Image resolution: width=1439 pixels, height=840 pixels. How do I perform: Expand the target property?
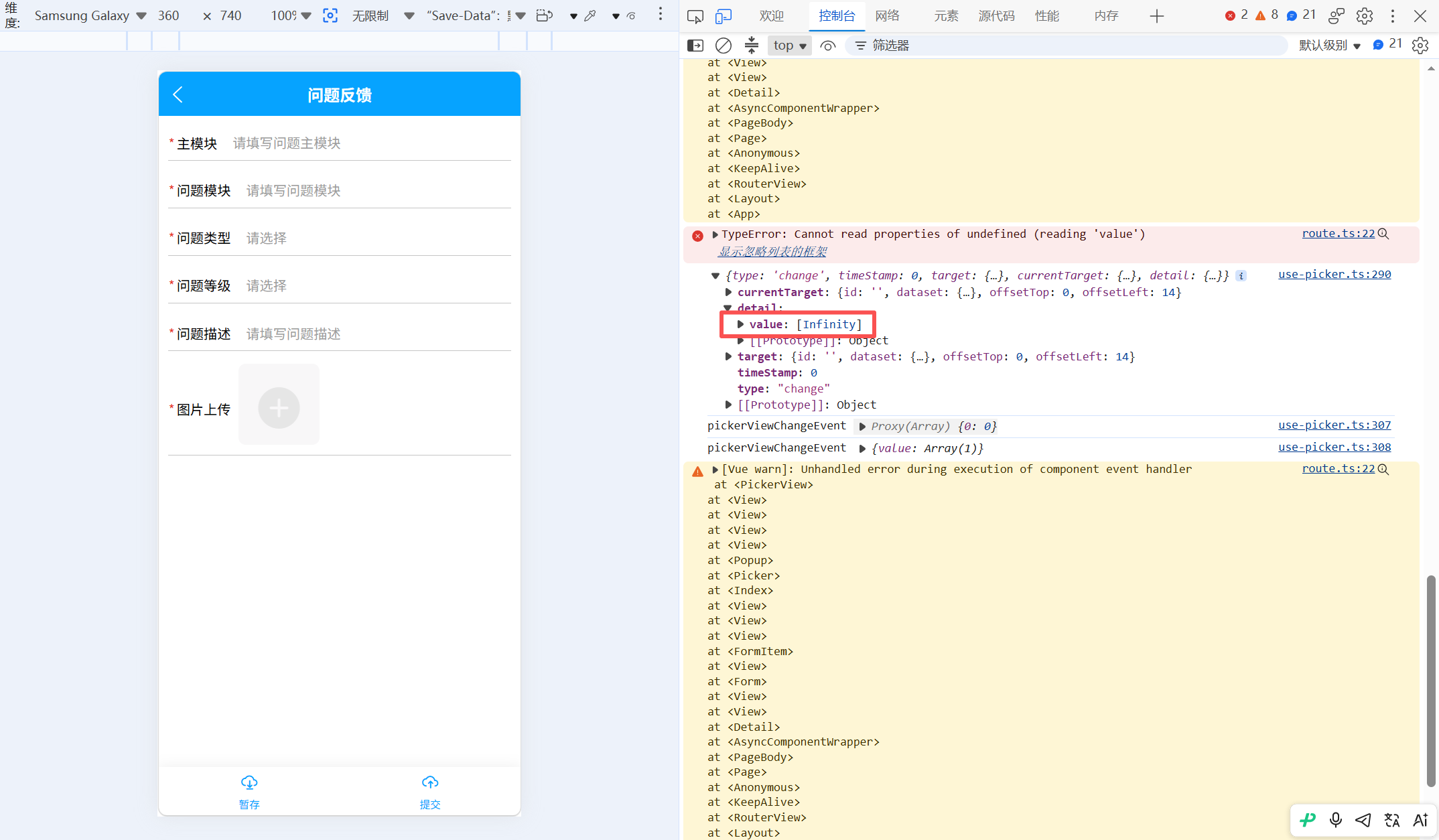(x=728, y=357)
